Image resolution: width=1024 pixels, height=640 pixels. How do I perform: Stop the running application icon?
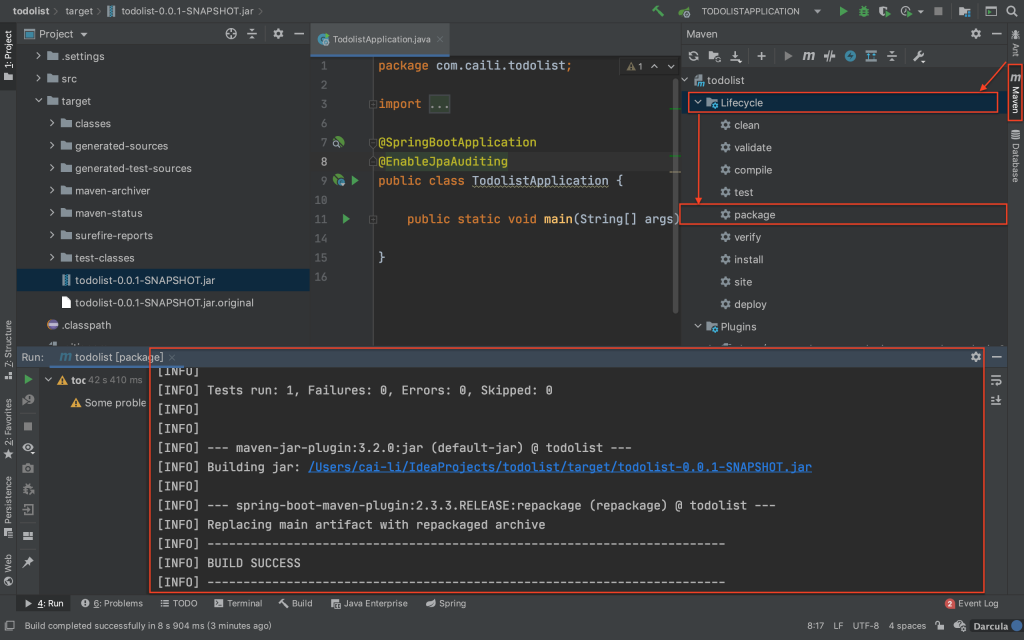[938, 11]
